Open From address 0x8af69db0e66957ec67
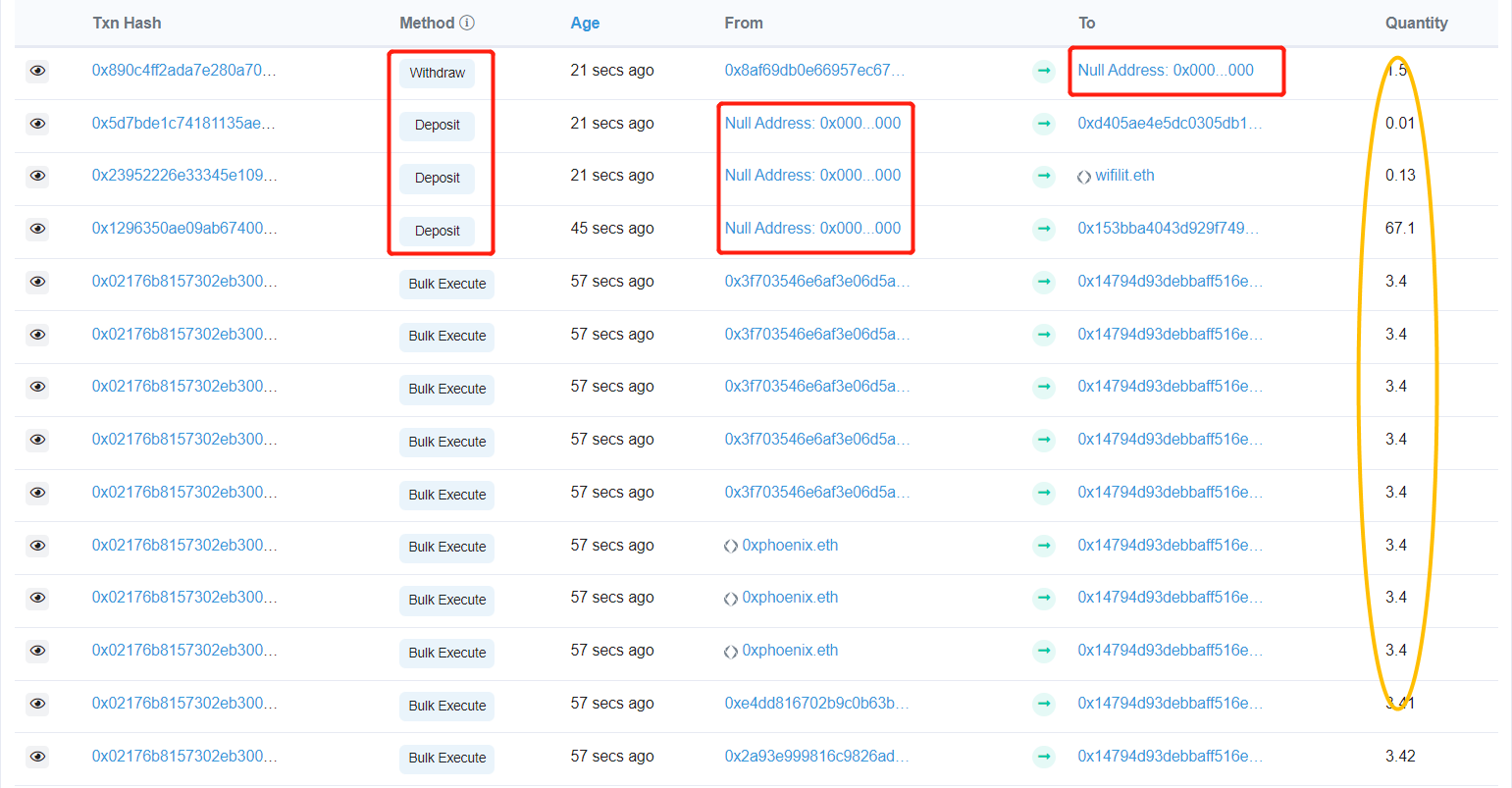 (814, 71)
